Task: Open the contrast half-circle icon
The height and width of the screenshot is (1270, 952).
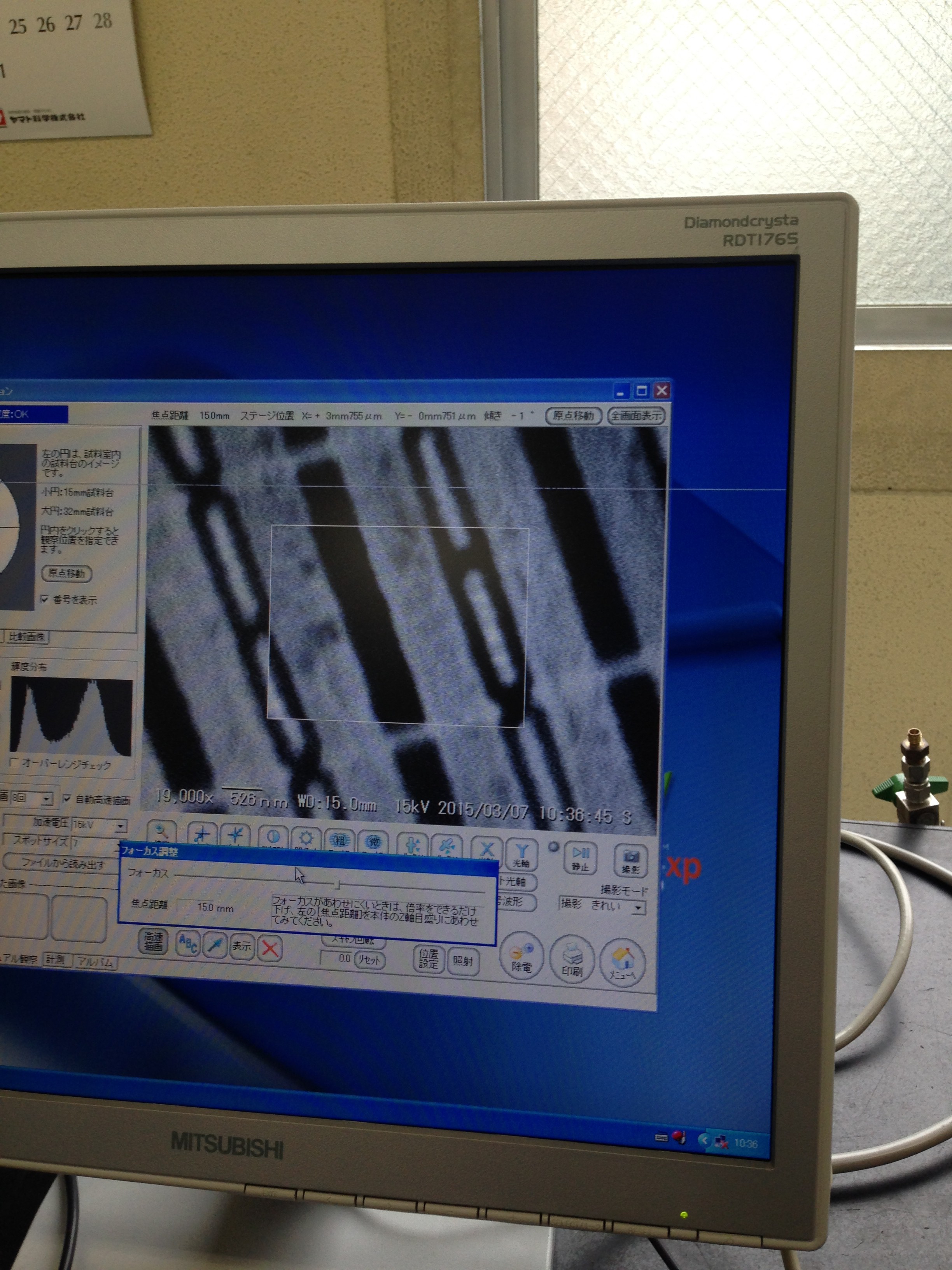Action: 273,838
